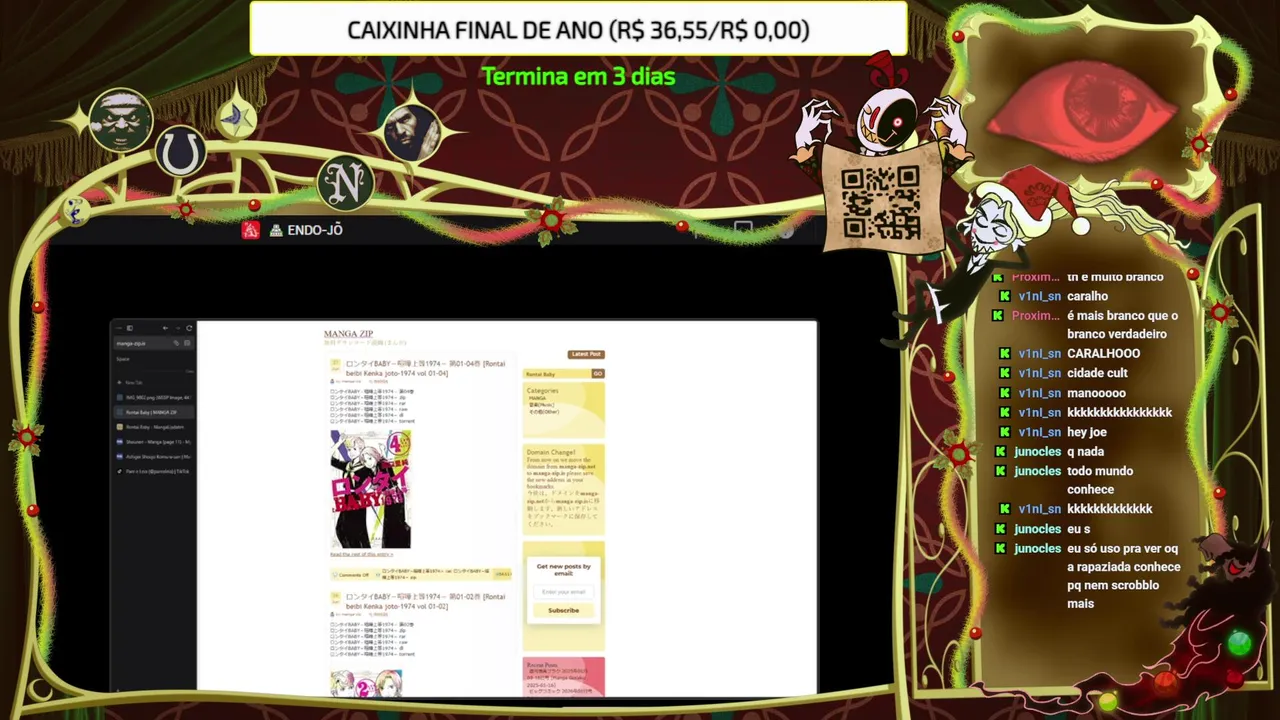Toggle the browser sidebar panel icon

[x=129, y=328]
